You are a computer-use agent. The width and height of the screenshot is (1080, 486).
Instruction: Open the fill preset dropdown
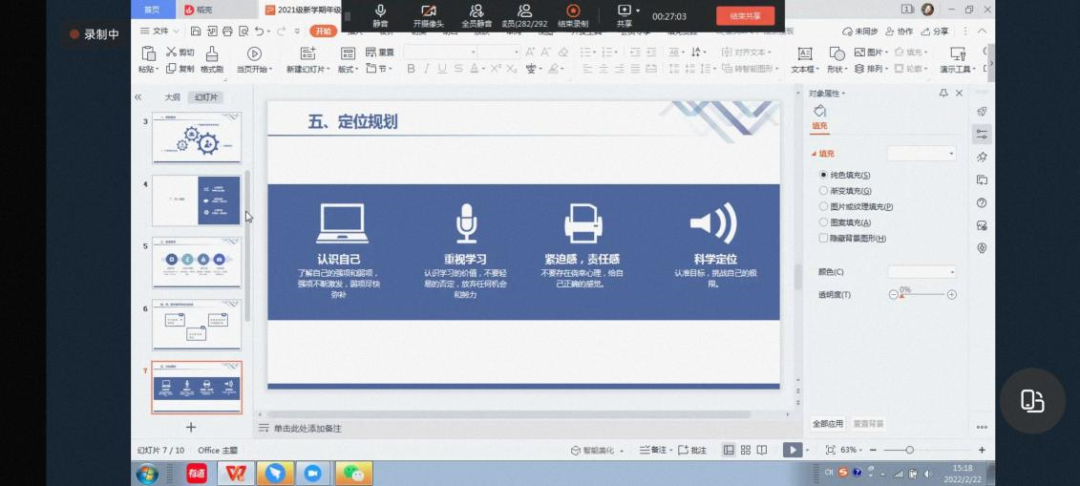pyautogui.click(x=922, y=154)
